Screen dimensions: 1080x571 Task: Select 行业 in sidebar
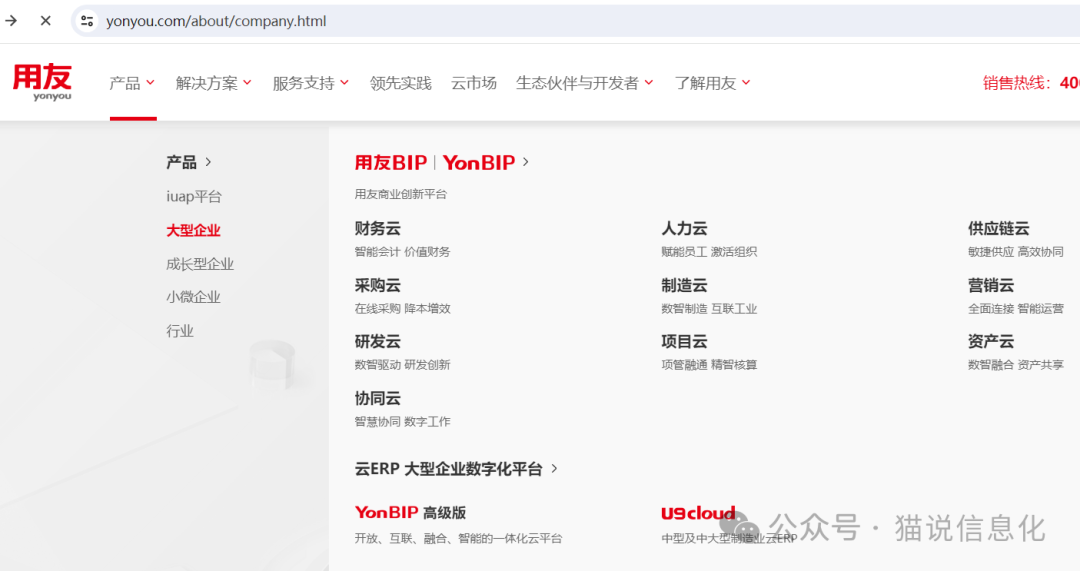[180, 331]
